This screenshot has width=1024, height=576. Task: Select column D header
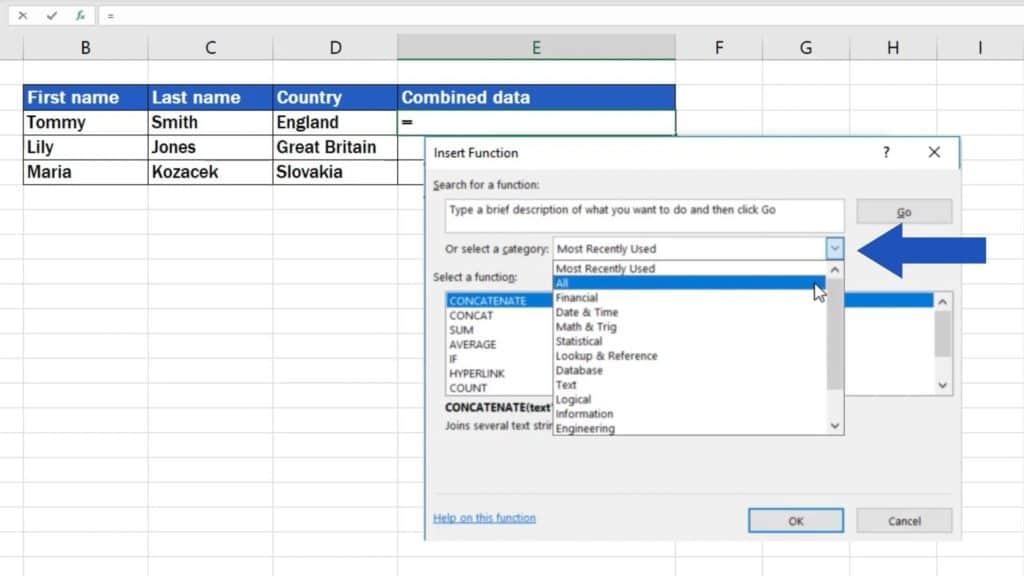335,48
